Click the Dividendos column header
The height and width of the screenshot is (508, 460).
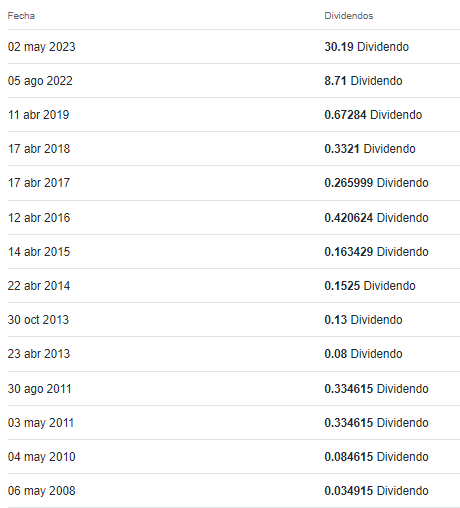click(349, 16)
